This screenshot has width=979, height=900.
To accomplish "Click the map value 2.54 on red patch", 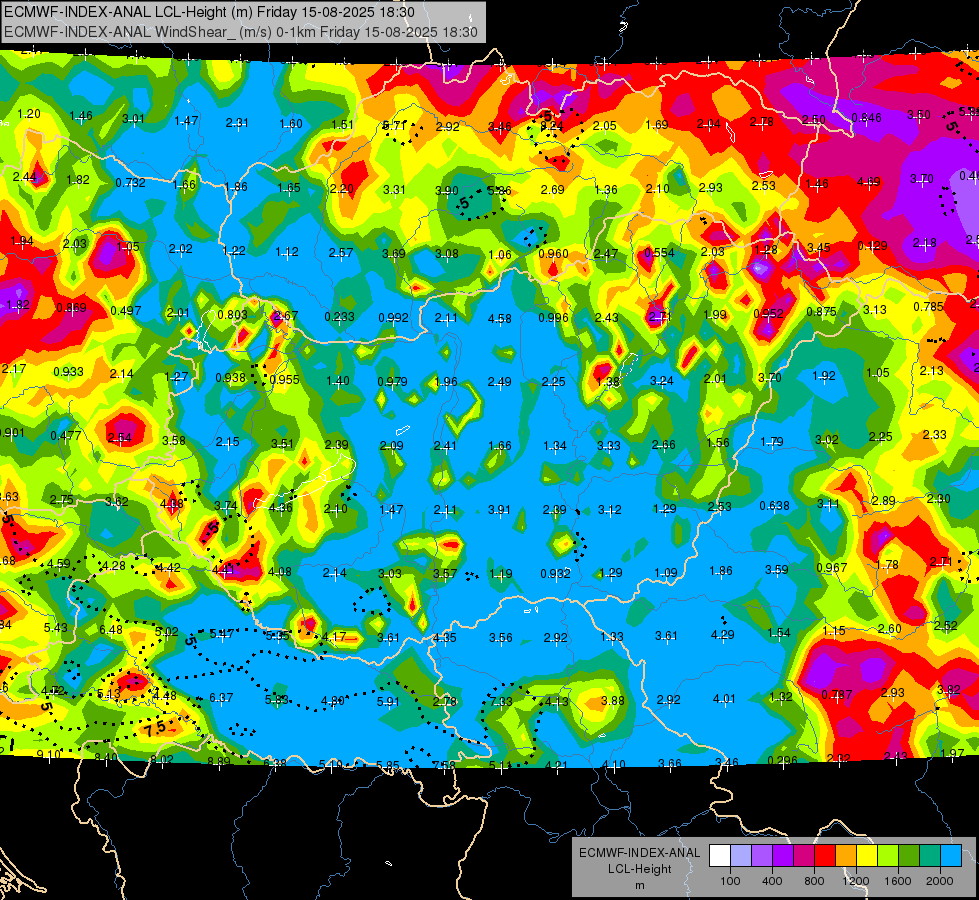I will click(x=120, y=437).
